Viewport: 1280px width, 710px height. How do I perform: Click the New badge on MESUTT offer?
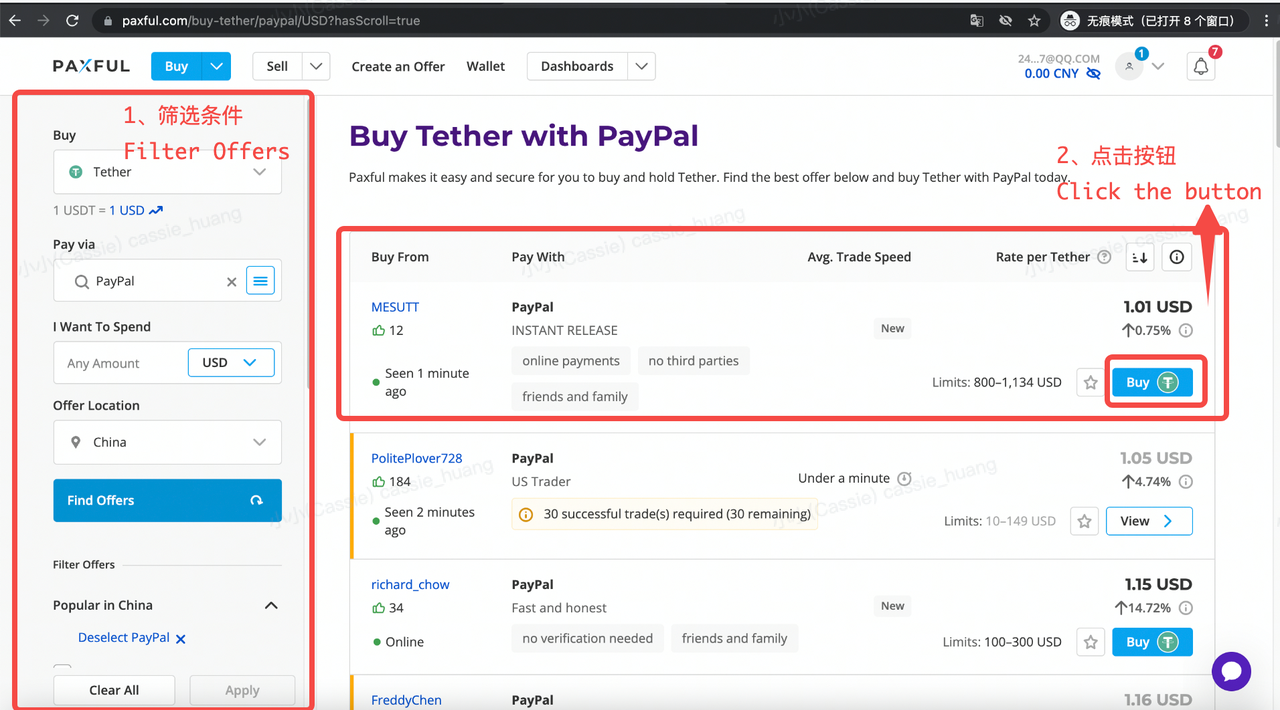[x=892, y=328]
